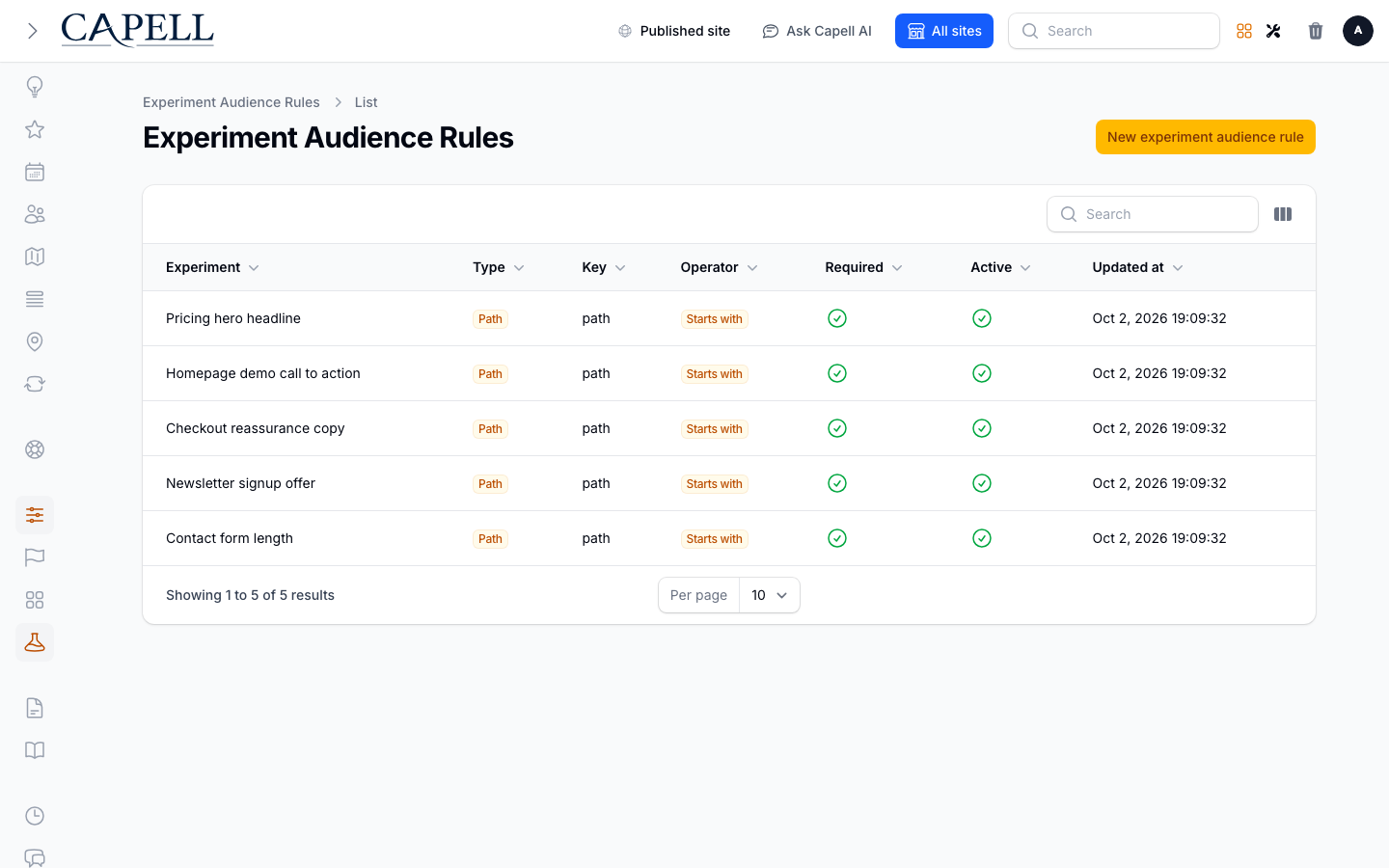Click the tools wrench icon in header

point(1273,31)
